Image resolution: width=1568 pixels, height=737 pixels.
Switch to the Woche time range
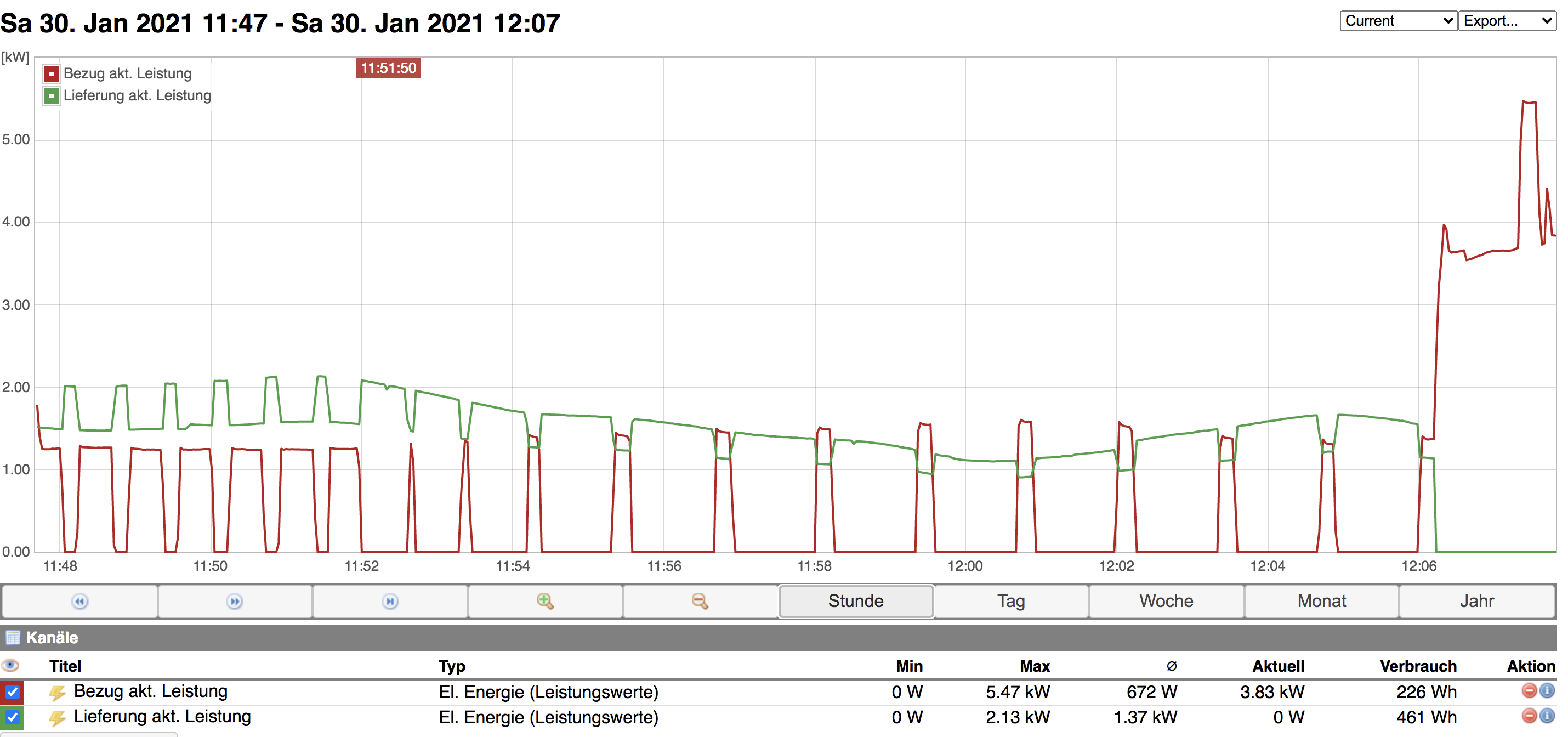point(1166,602)
